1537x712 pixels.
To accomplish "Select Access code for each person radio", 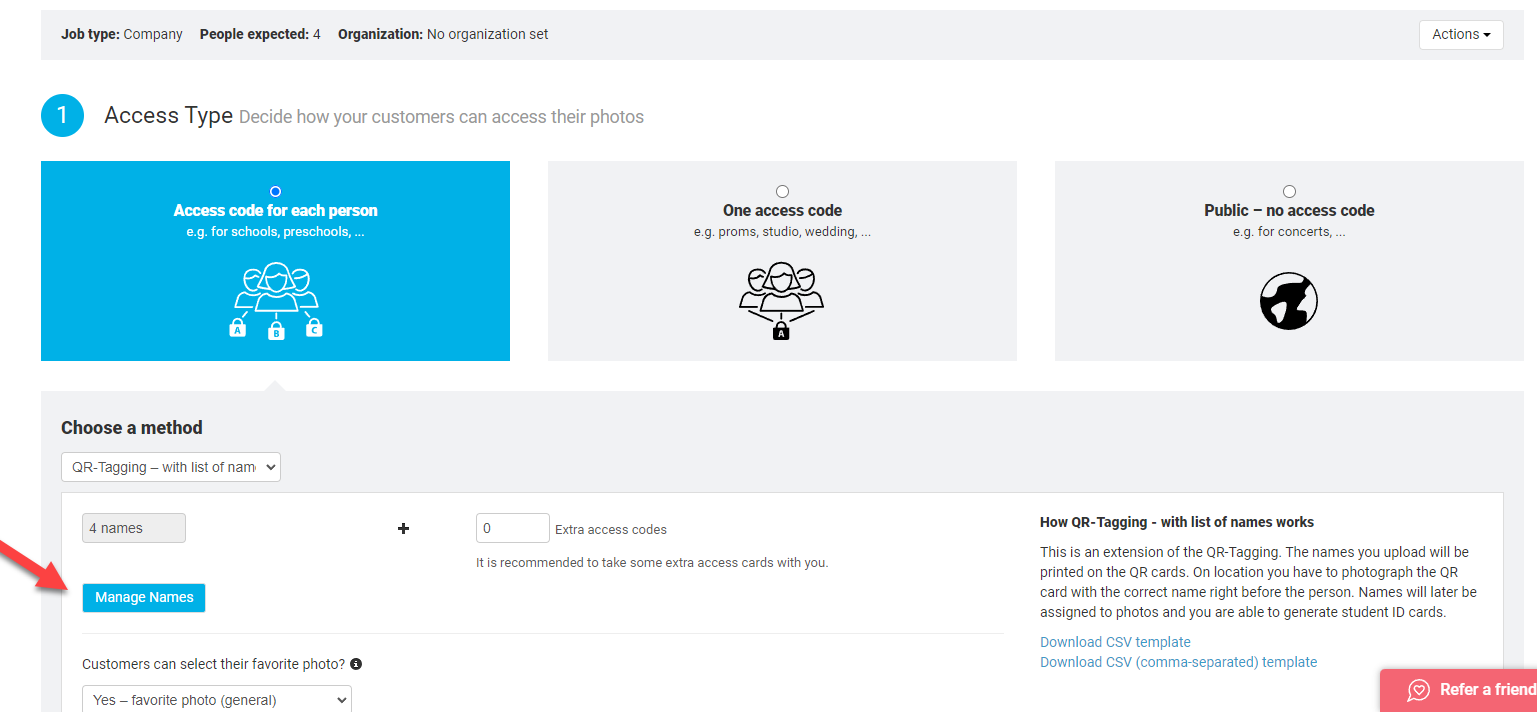I will (276, 191).
